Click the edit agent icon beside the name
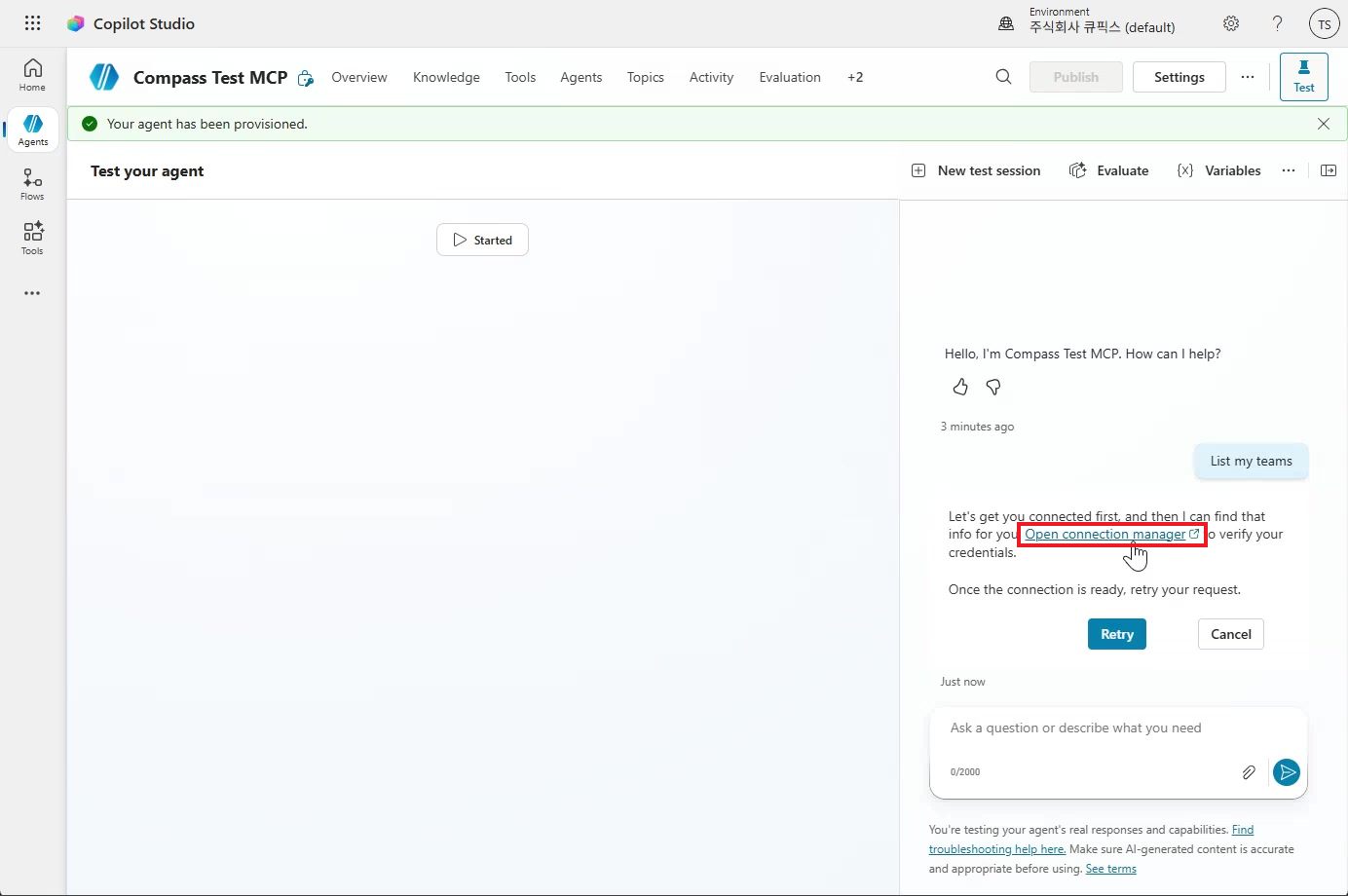The height and width of the screenshot is (896, 1348). point(306,78)
